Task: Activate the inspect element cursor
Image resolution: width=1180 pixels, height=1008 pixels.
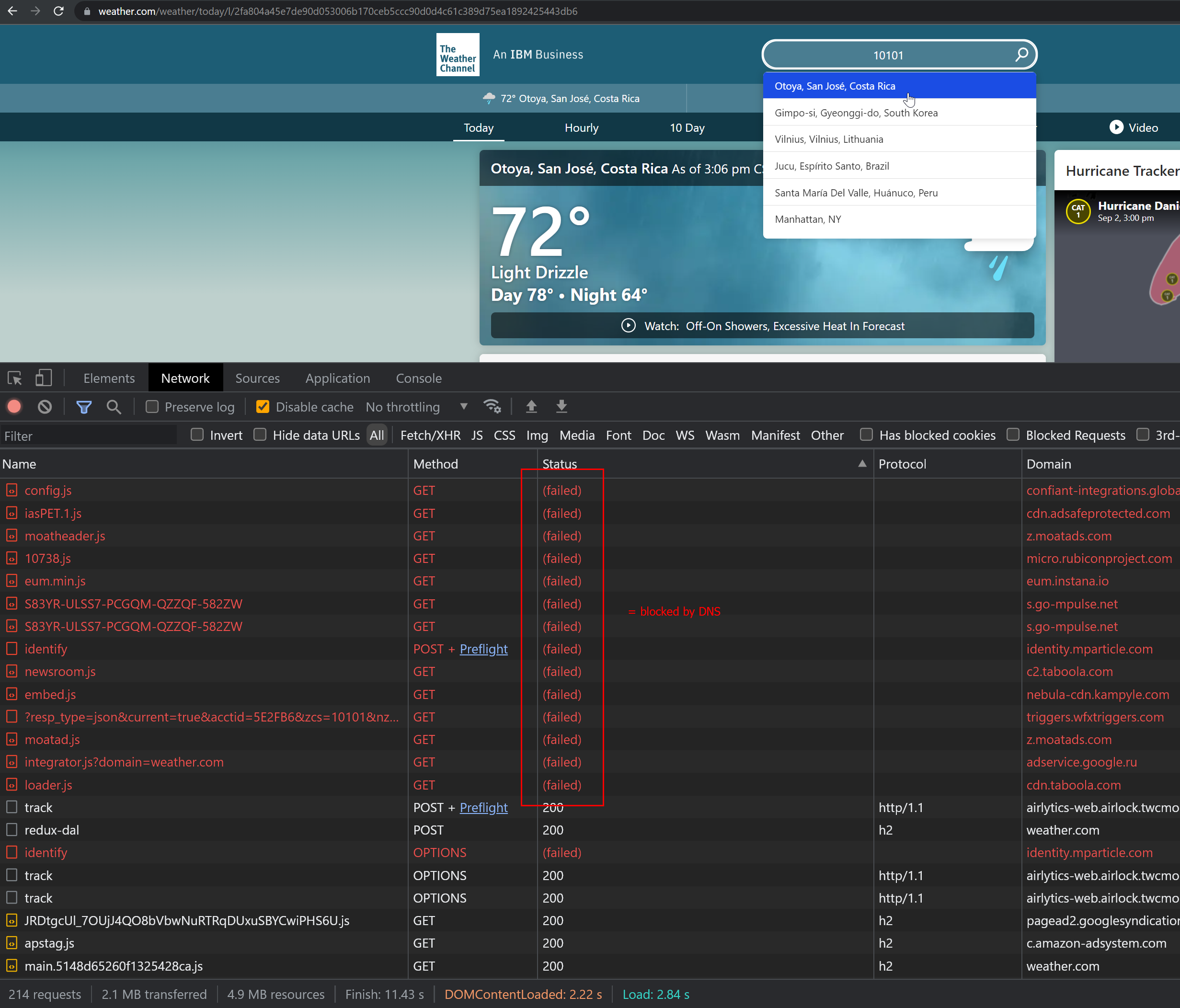Action: pyautogui.click(x=14, y=378)
